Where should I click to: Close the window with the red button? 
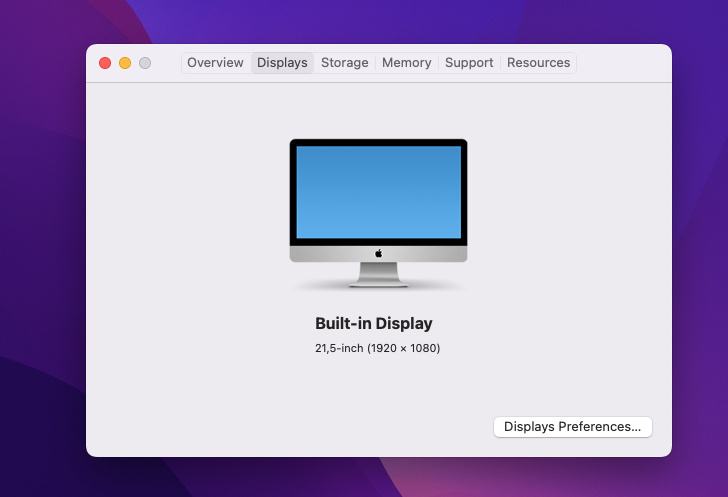tap(105, 63)
